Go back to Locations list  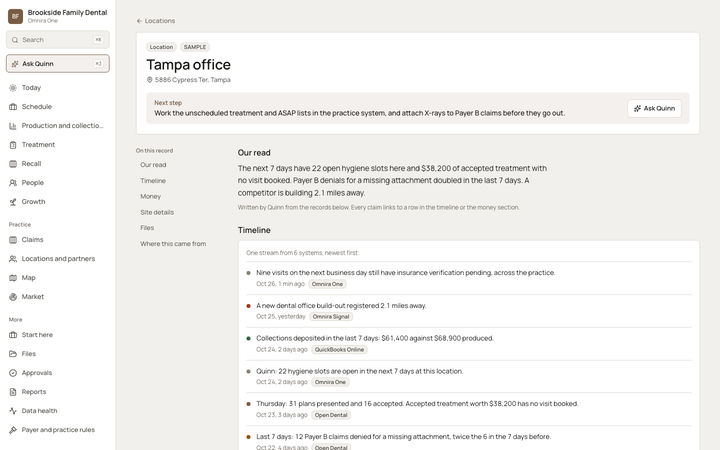click(156, 21)
